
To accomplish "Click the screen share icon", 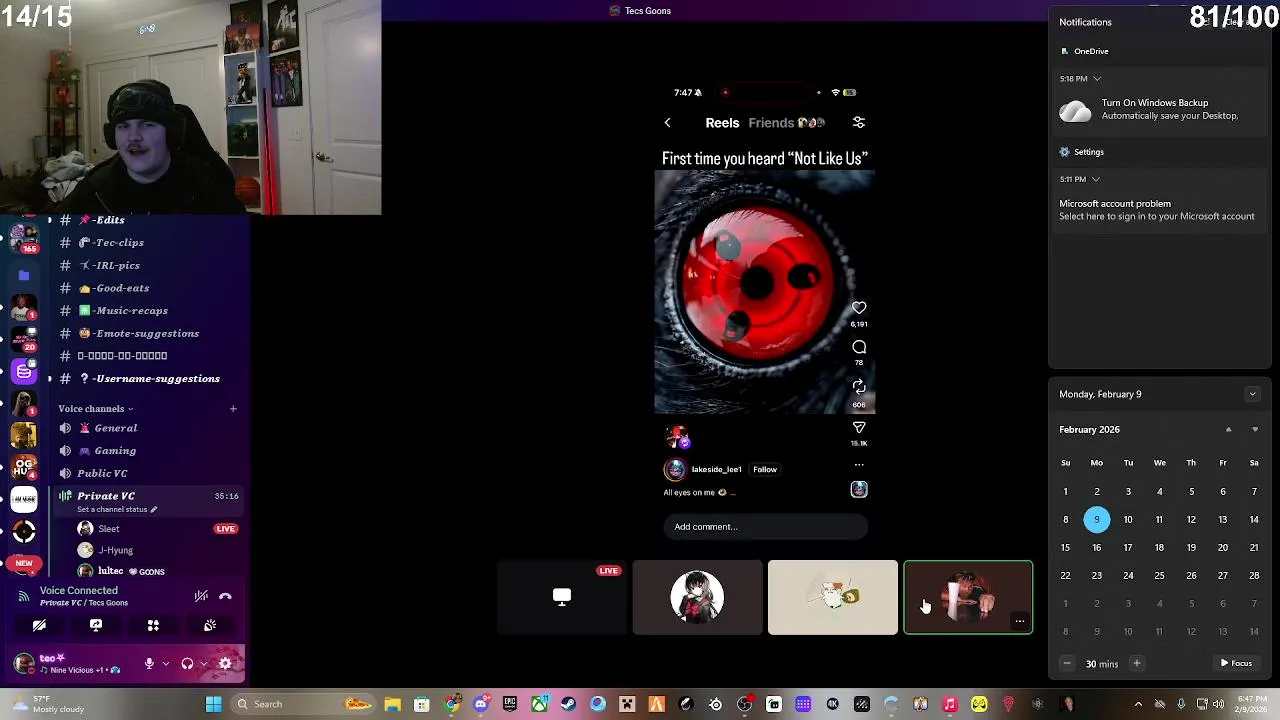I will [96, 625].
